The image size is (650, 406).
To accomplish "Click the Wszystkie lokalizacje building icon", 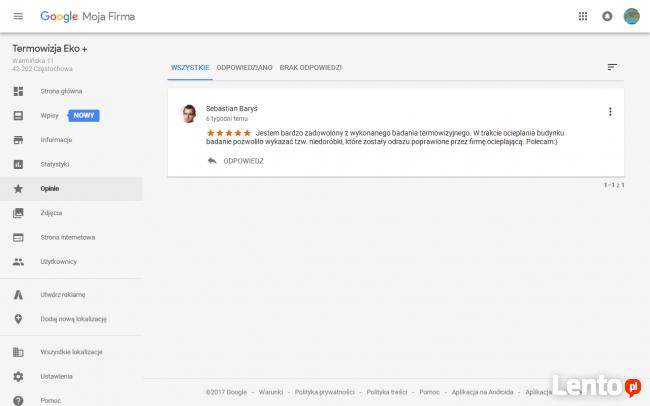I will (18, 352).
